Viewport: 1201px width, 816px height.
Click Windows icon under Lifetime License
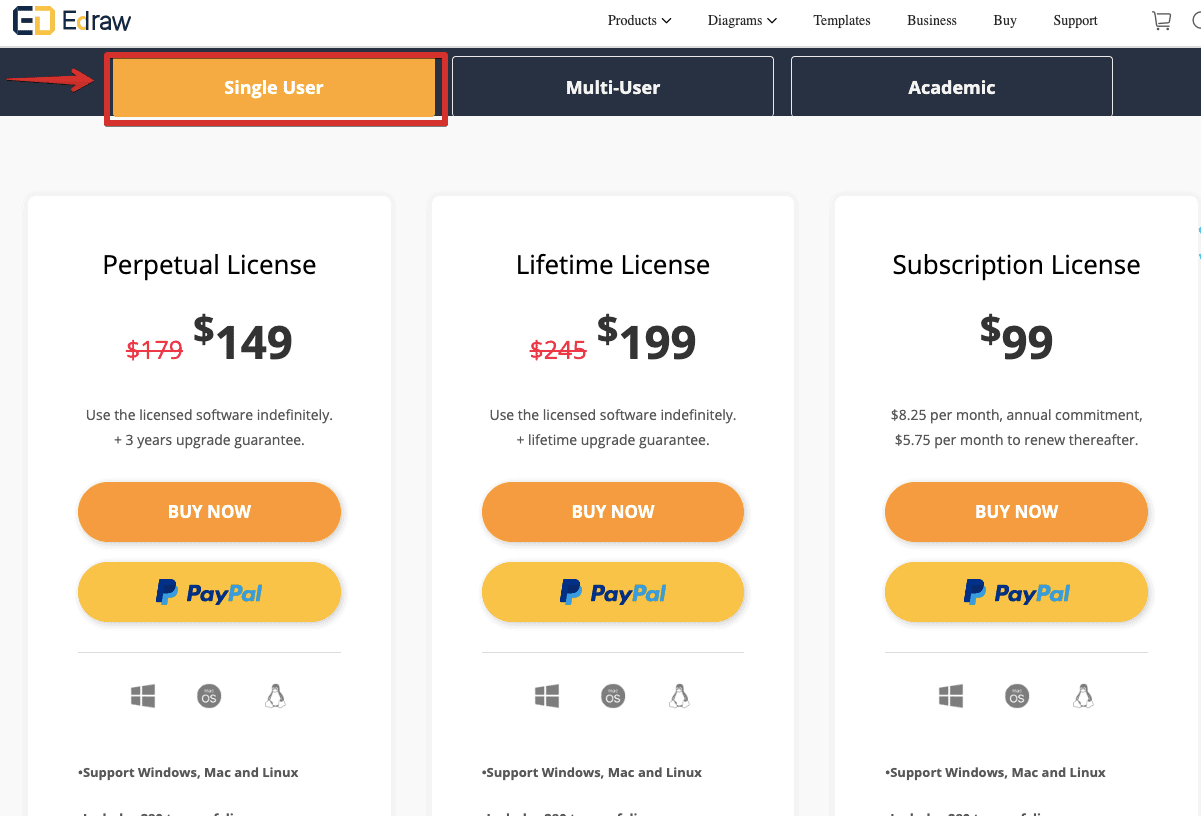click(x=547, y=696)
